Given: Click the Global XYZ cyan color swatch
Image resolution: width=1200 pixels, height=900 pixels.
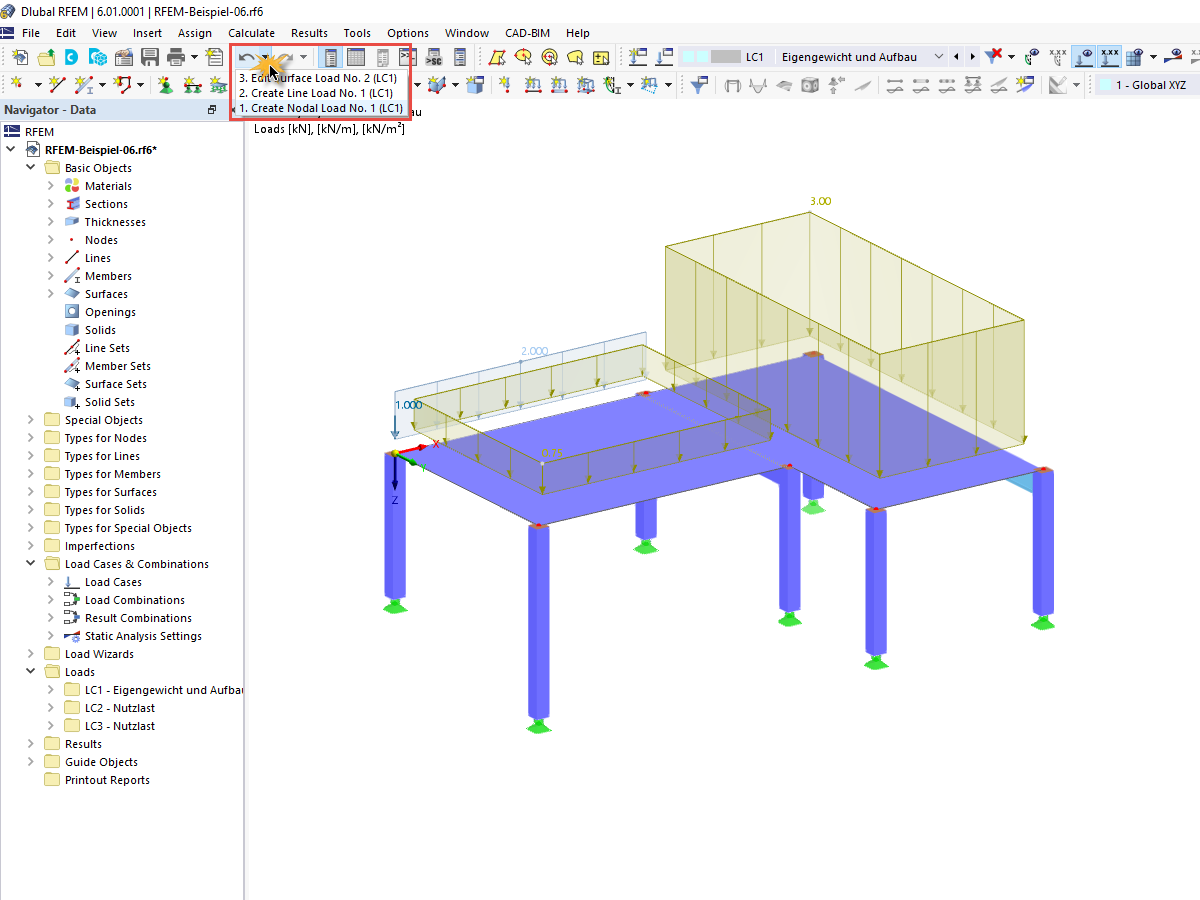Looking at the screenshot, I should pos(1106,85).
